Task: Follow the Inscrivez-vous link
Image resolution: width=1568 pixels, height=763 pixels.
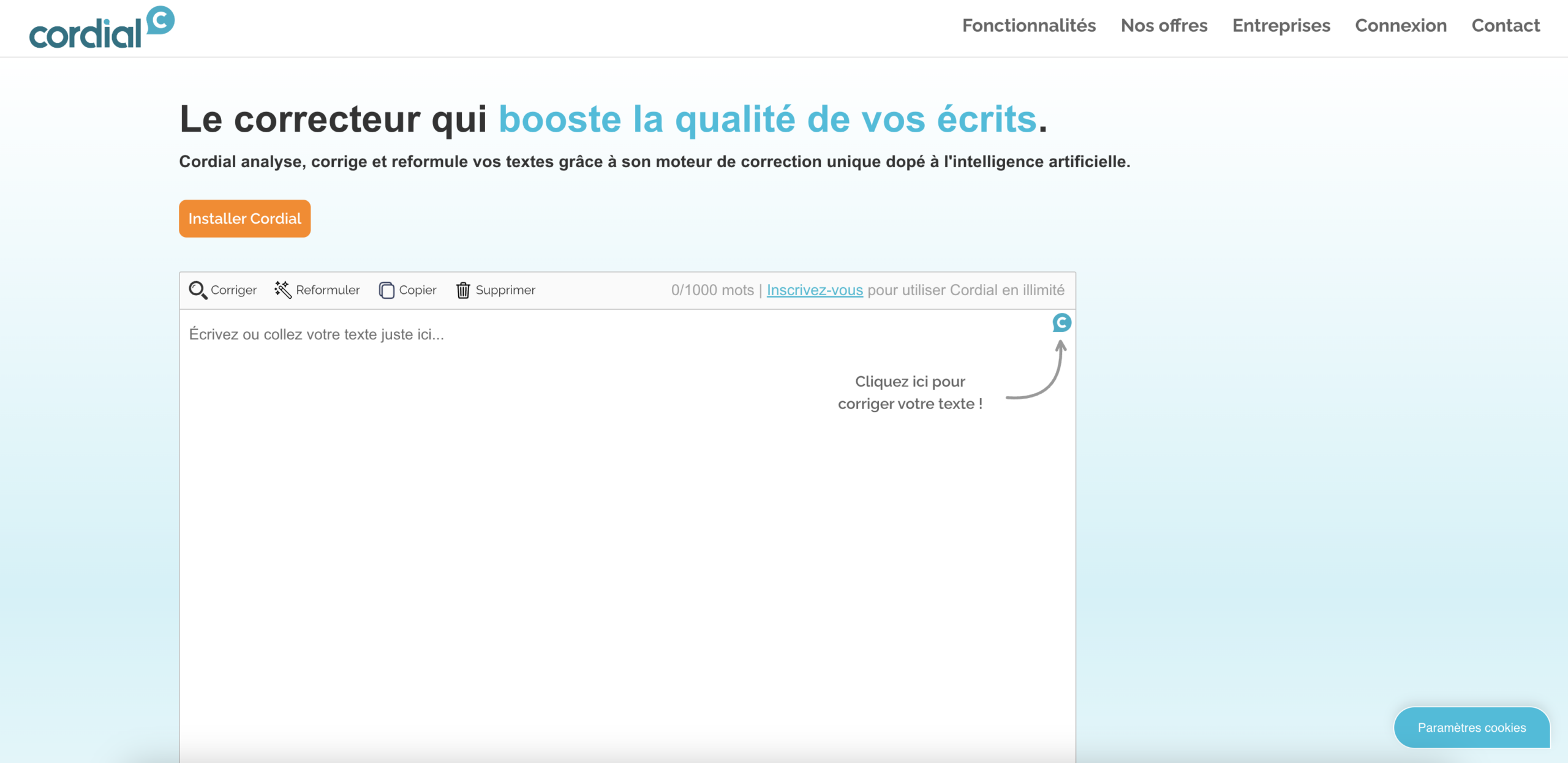Action: click(814, 290)
